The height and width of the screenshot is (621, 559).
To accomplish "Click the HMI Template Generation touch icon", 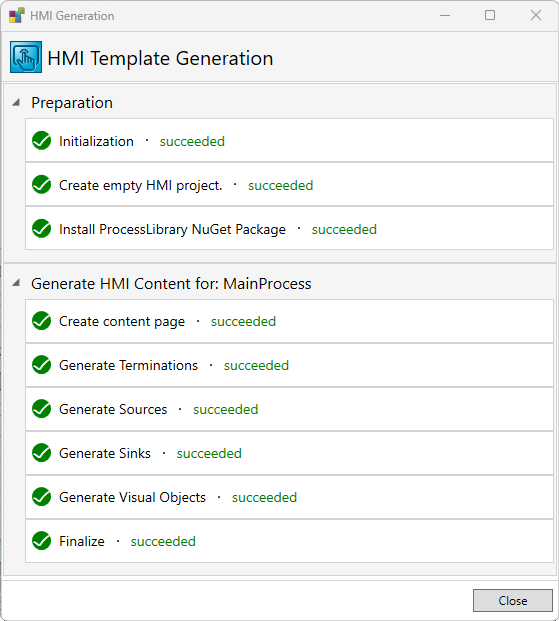I will click(x=26, y=57).
